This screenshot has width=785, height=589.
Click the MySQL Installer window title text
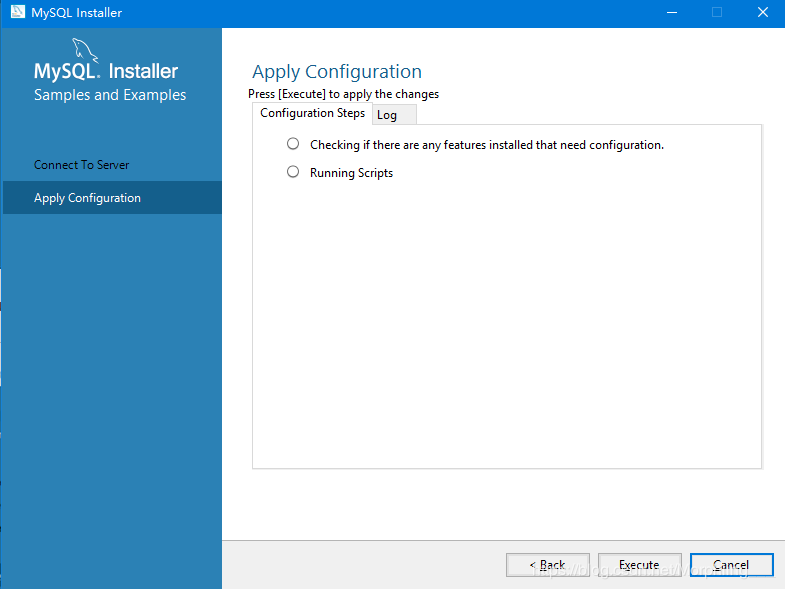point(77,13)
